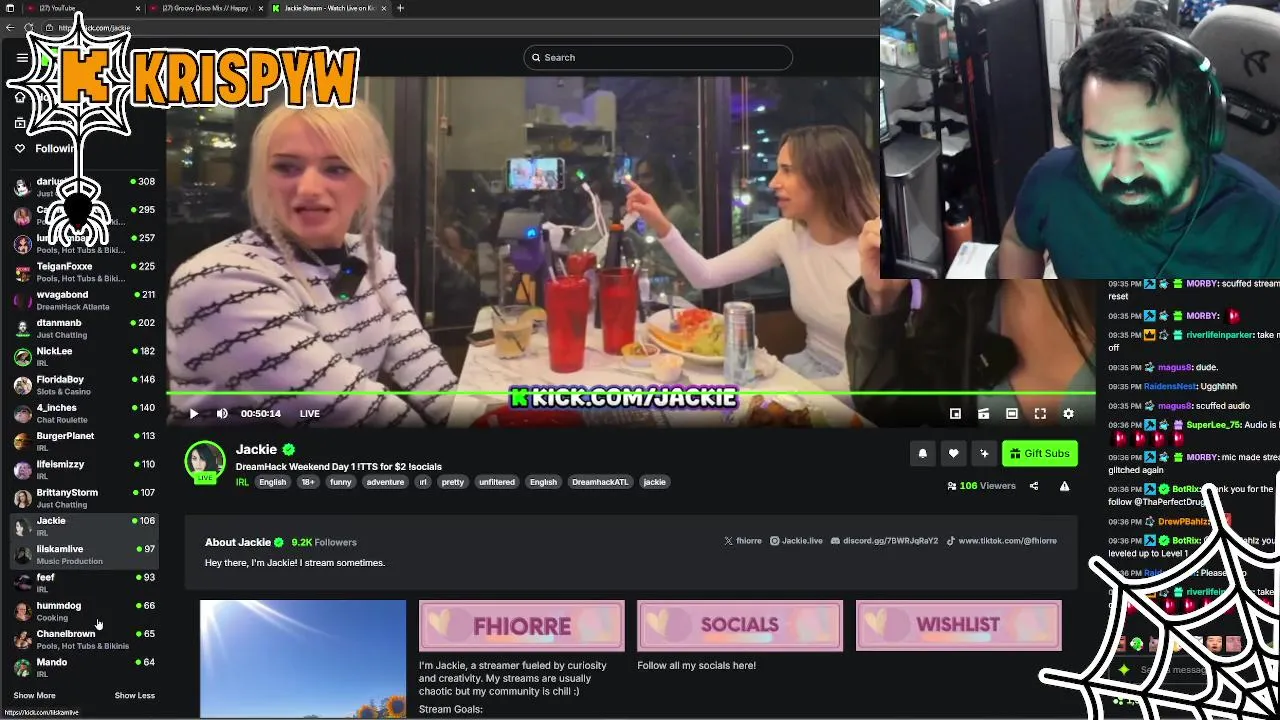Open Mando channel in sidebar
This screenshot has height=720, width=1280.
point(84,667)
